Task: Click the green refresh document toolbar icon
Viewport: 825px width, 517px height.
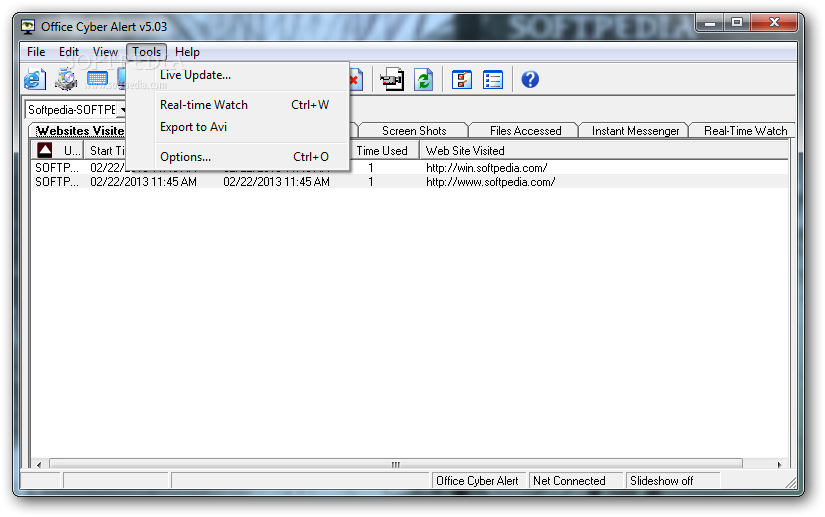Action: tap(424, 79)
